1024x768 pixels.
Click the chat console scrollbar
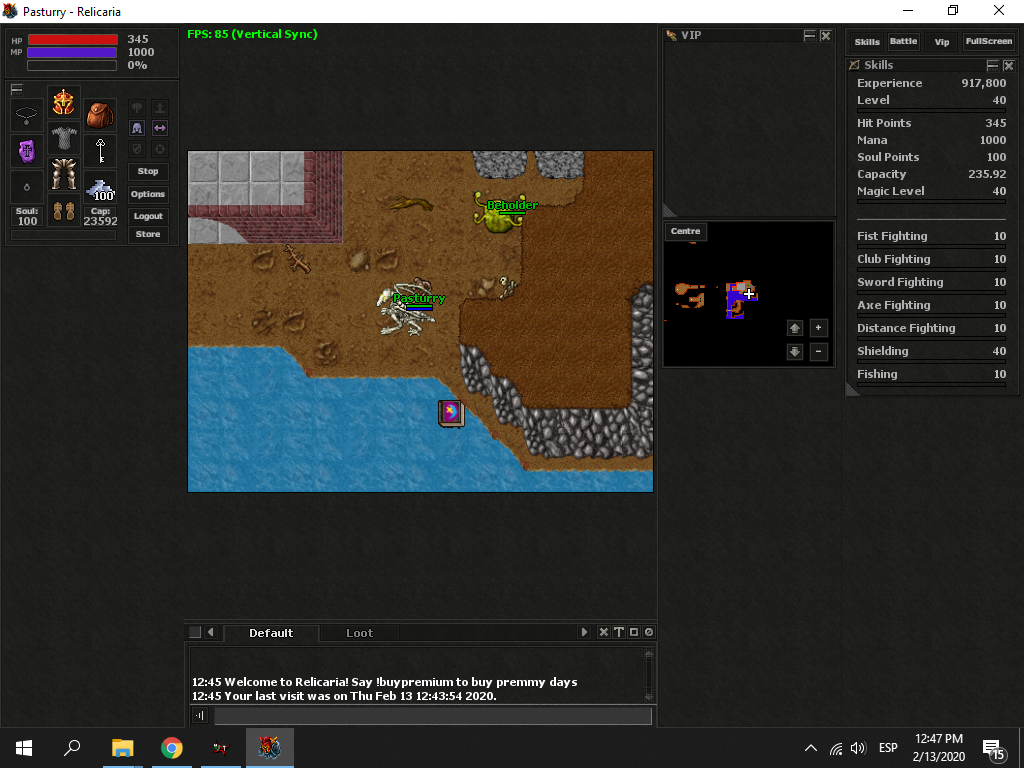(x=648, y=675)
